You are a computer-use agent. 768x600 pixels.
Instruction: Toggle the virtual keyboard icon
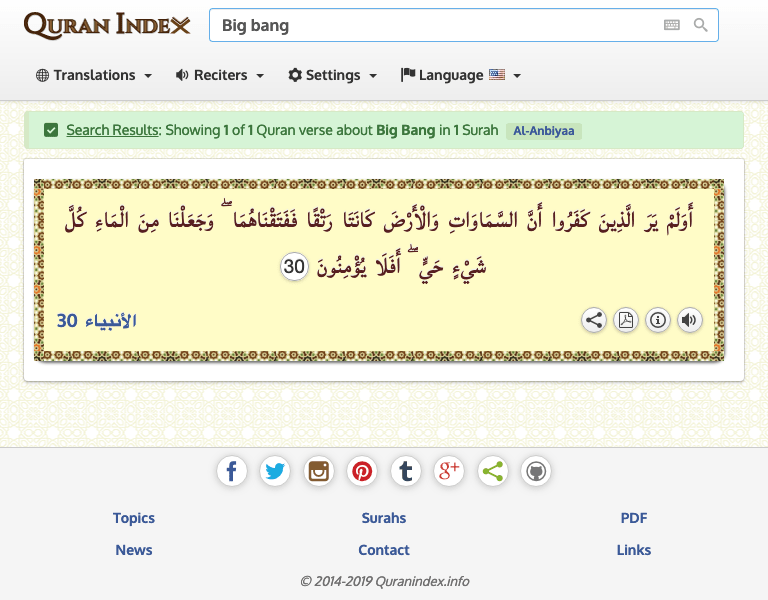pyautogui.click(x=671, y=26)
